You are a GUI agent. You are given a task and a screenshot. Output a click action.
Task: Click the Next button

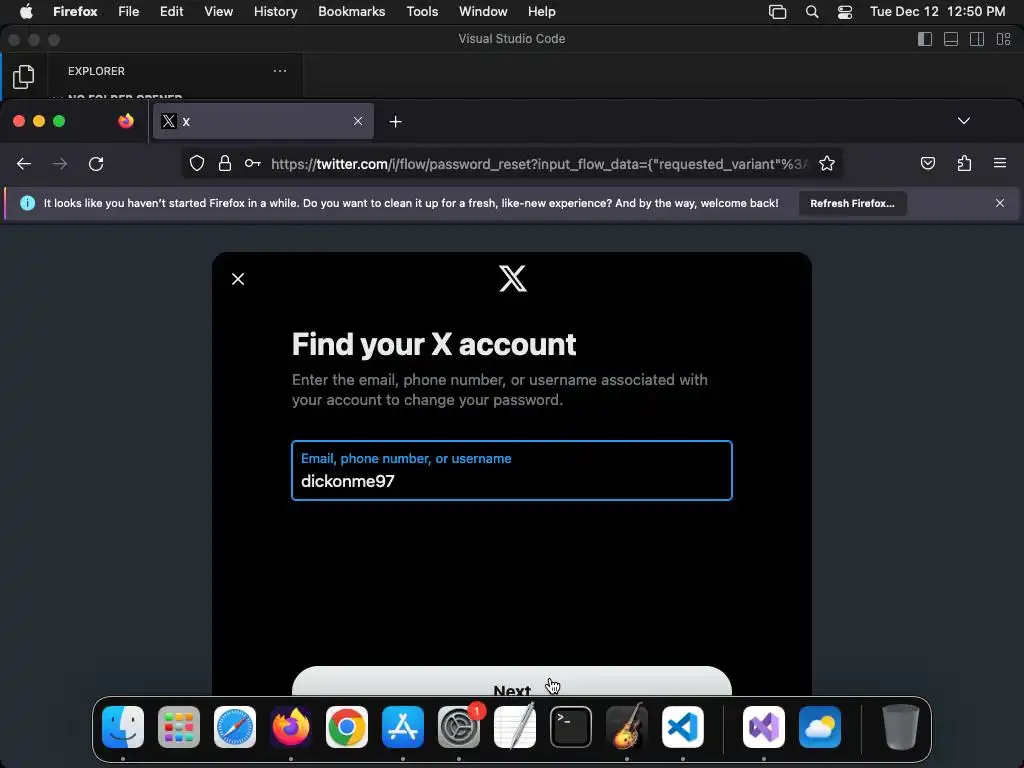(x=511, y=681)
